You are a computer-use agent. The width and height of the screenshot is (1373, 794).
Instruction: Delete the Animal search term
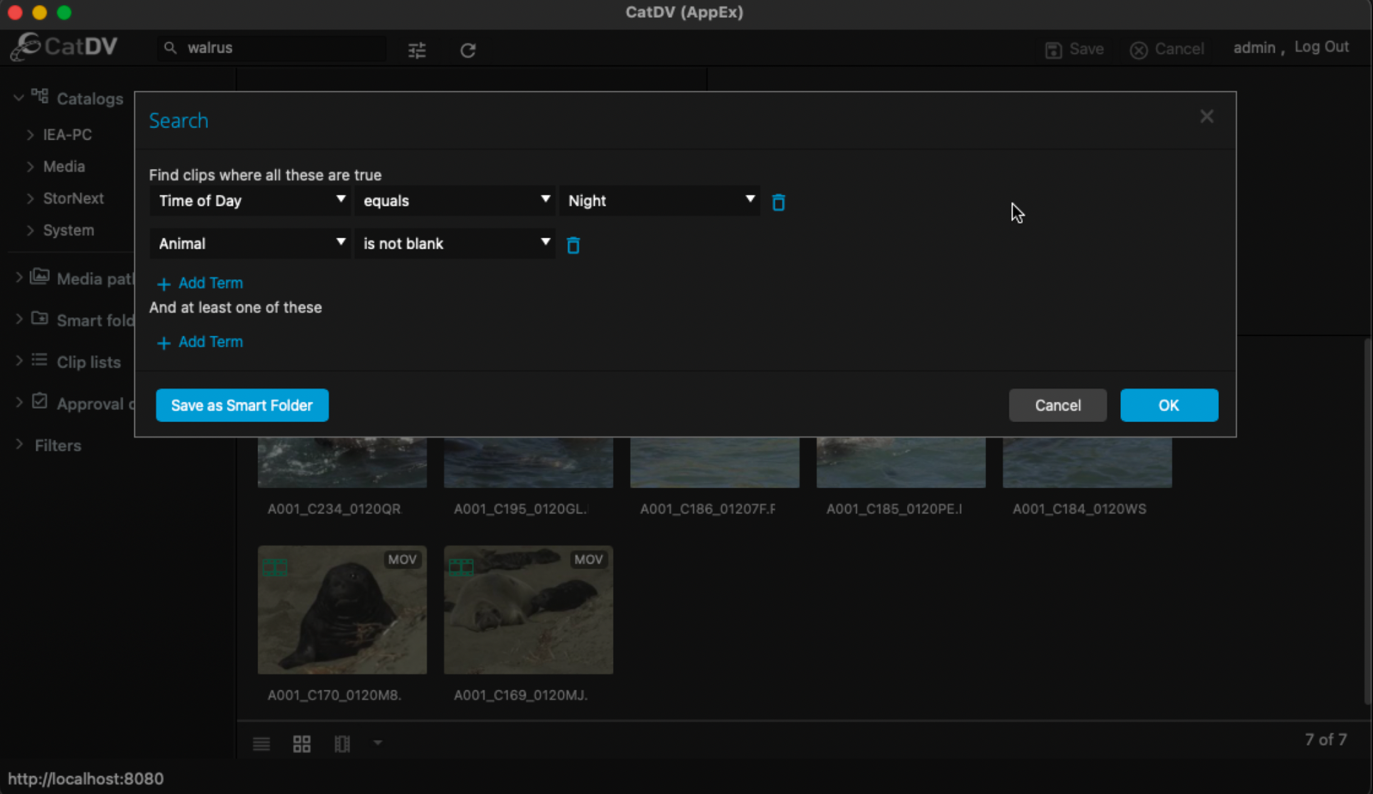click(x=573, y=245)
